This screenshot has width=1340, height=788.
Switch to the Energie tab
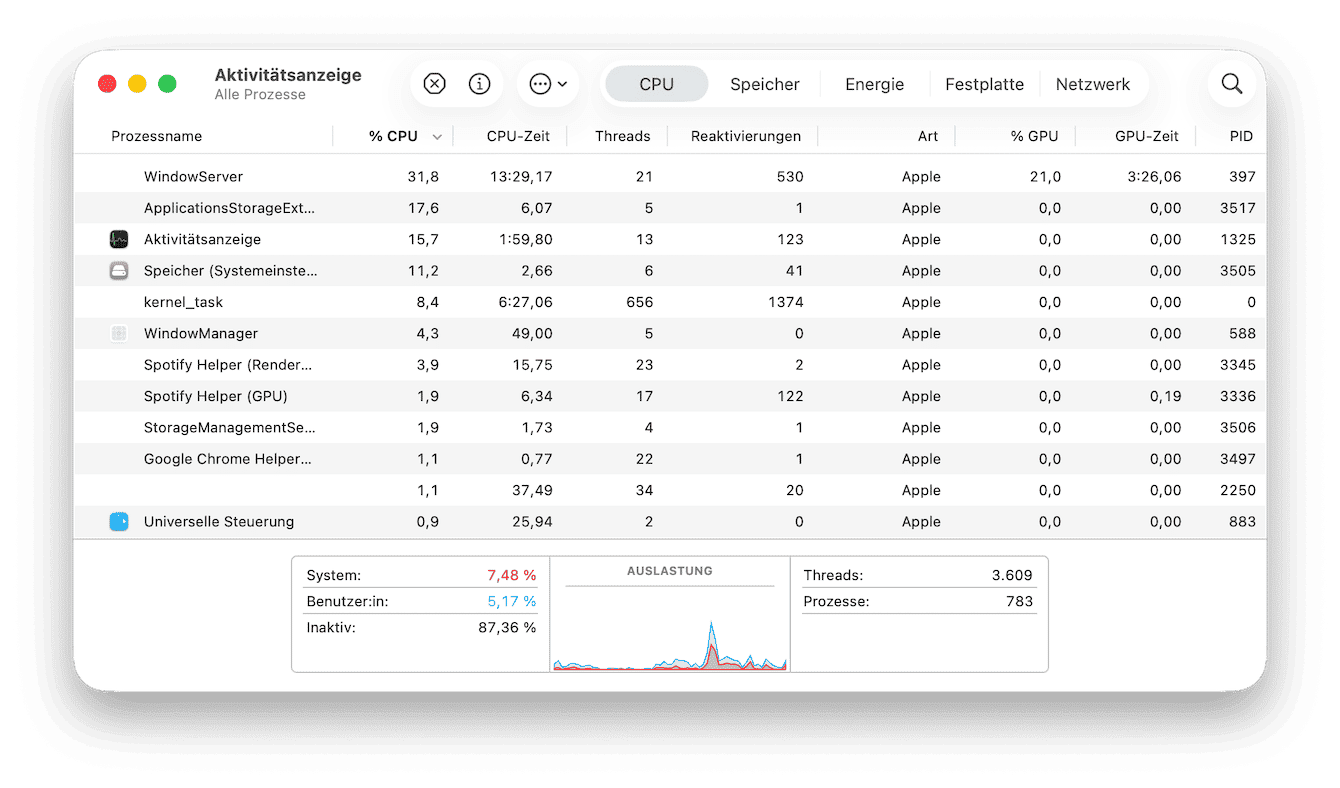[874, 84]
